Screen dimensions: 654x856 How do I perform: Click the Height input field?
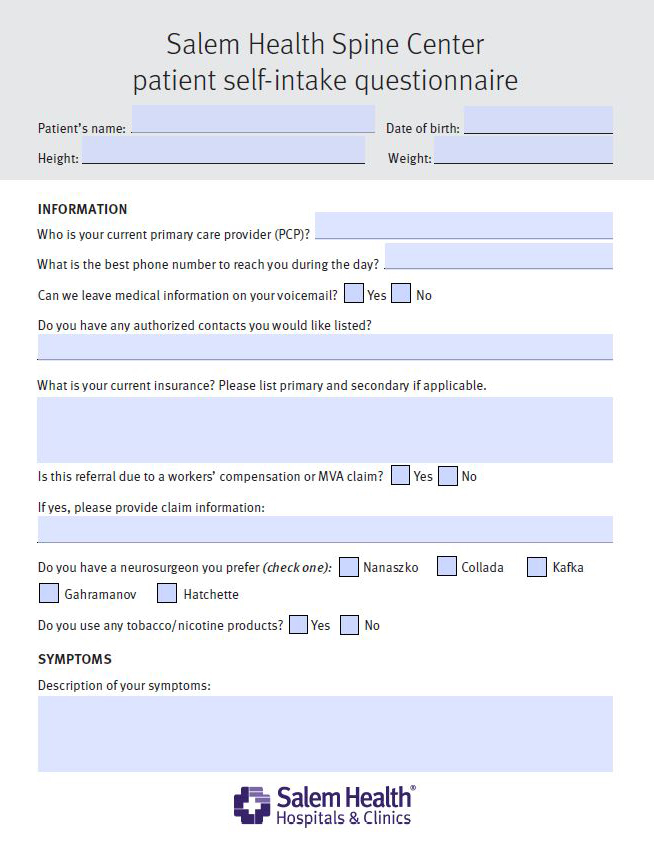point(223,150)
